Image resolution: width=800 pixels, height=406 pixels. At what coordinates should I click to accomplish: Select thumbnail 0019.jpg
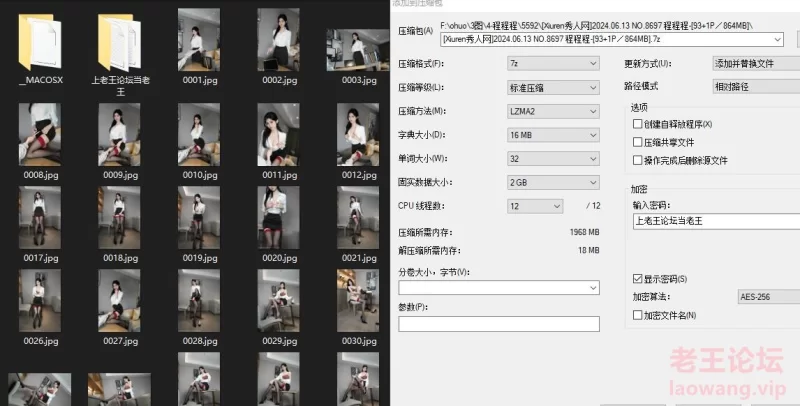coord(199,218)
